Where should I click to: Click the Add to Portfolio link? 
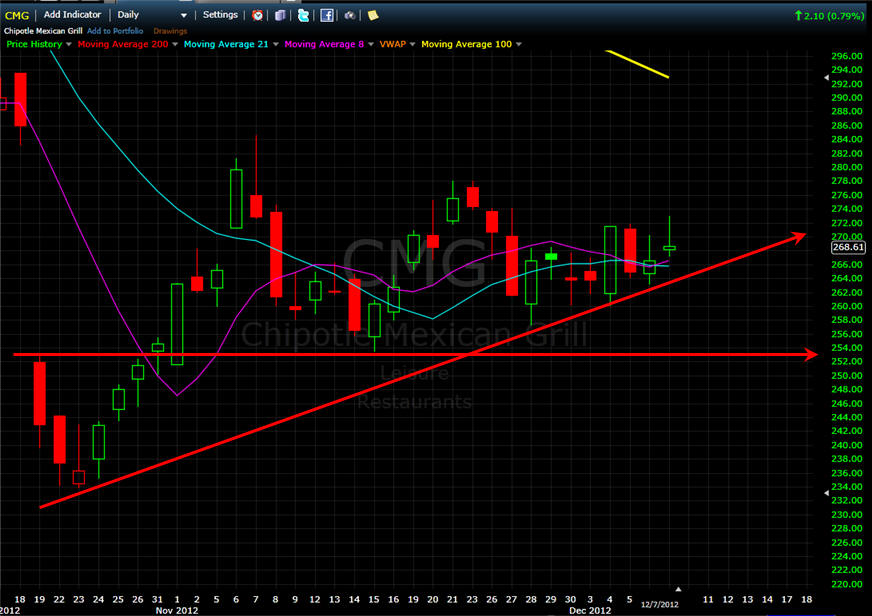coord(116,31)
